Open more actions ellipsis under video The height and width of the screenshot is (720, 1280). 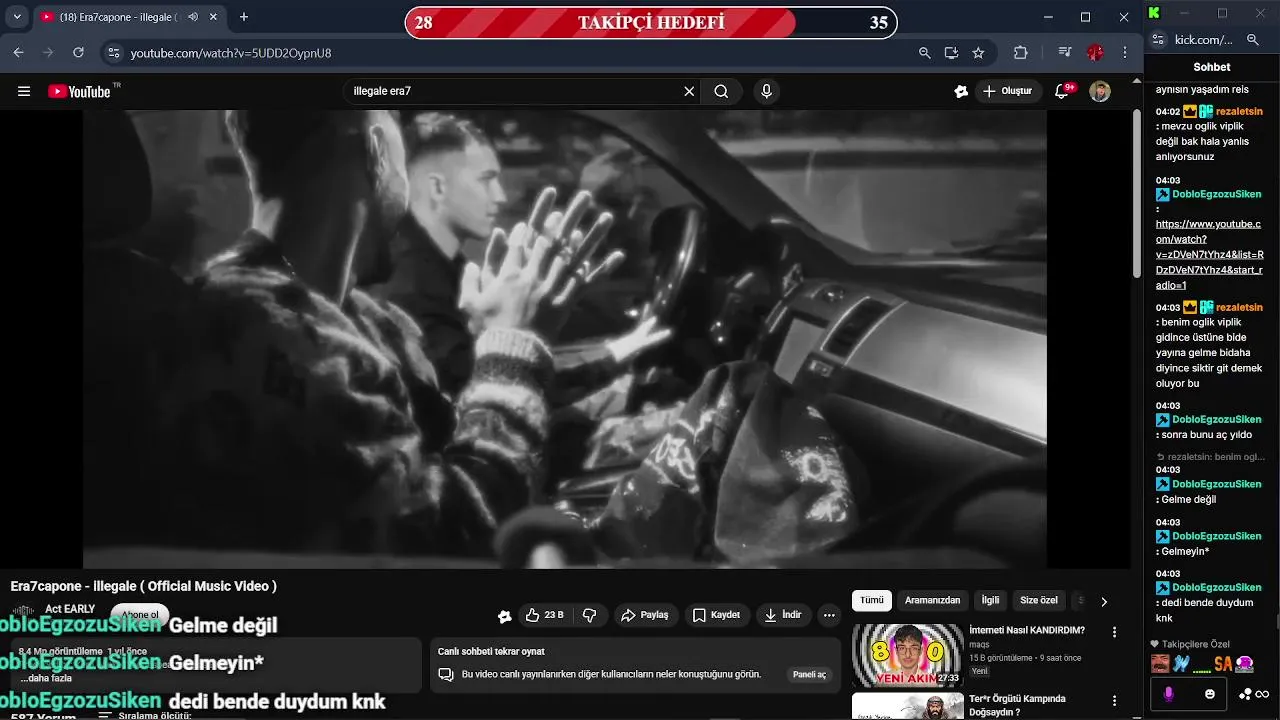point(829,615)
